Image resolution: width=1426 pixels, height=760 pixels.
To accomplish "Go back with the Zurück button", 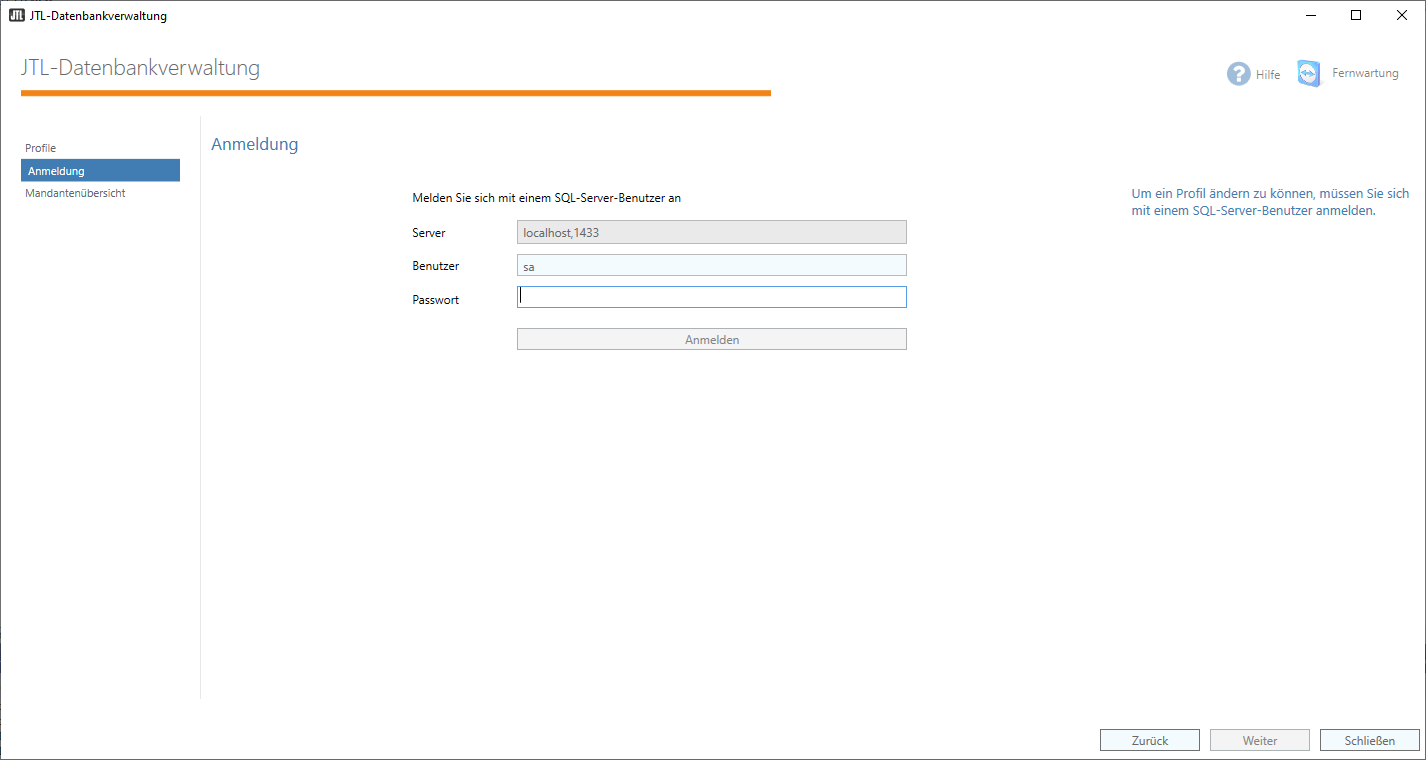I will 1150,741.
